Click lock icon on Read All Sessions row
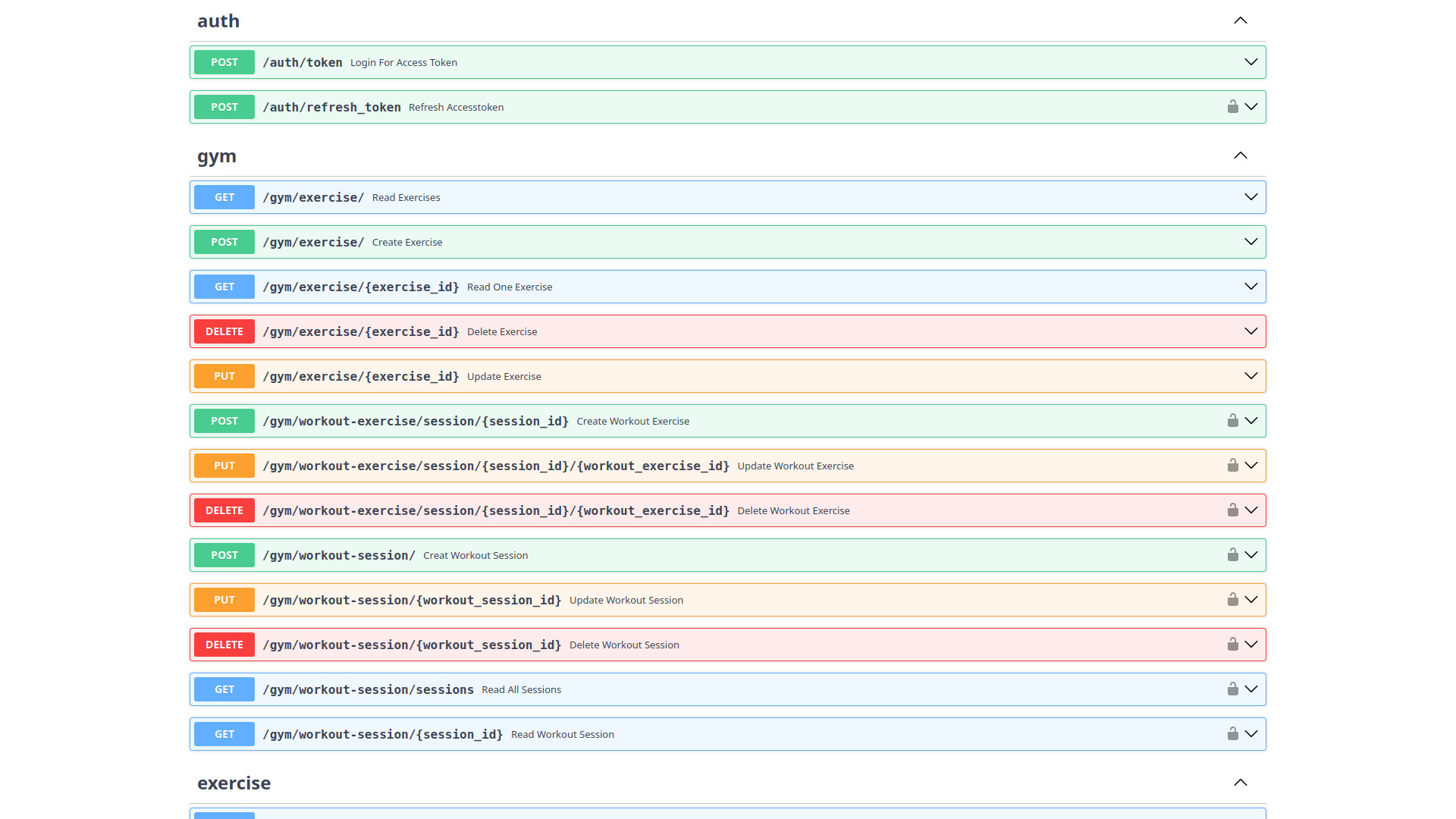This screenshot has width=1456, height=819. (1233, 689)
